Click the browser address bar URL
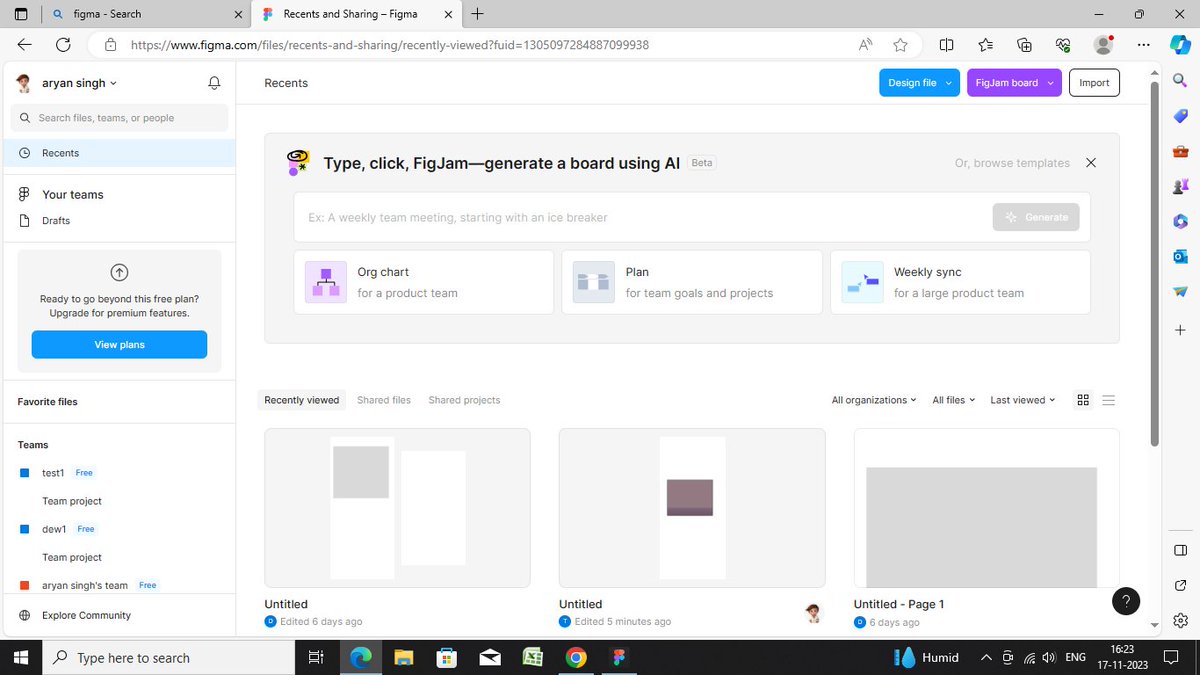The image size is (1200, 675). (390, 45)
